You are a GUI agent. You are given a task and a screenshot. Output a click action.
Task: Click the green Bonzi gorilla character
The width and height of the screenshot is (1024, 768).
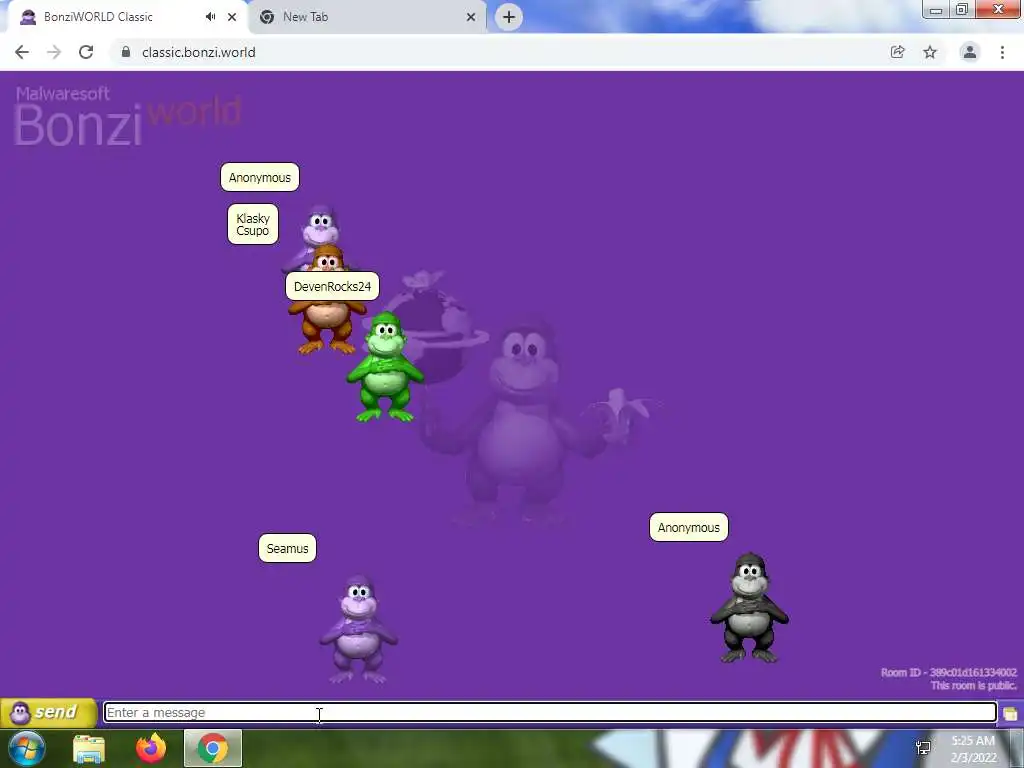[x=385, y=367]
